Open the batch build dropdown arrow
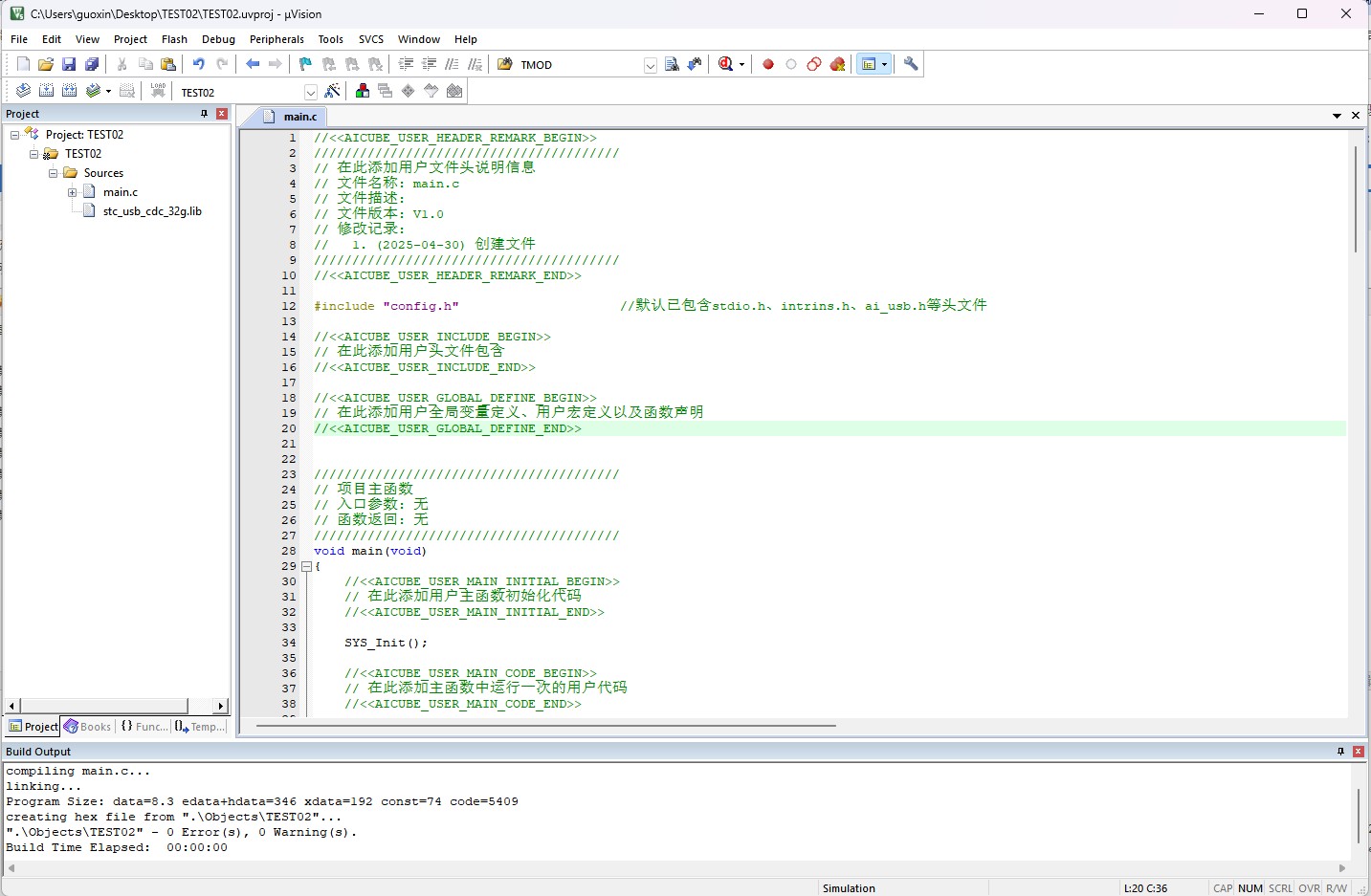Screen dimensions: 1371x896 108,92
